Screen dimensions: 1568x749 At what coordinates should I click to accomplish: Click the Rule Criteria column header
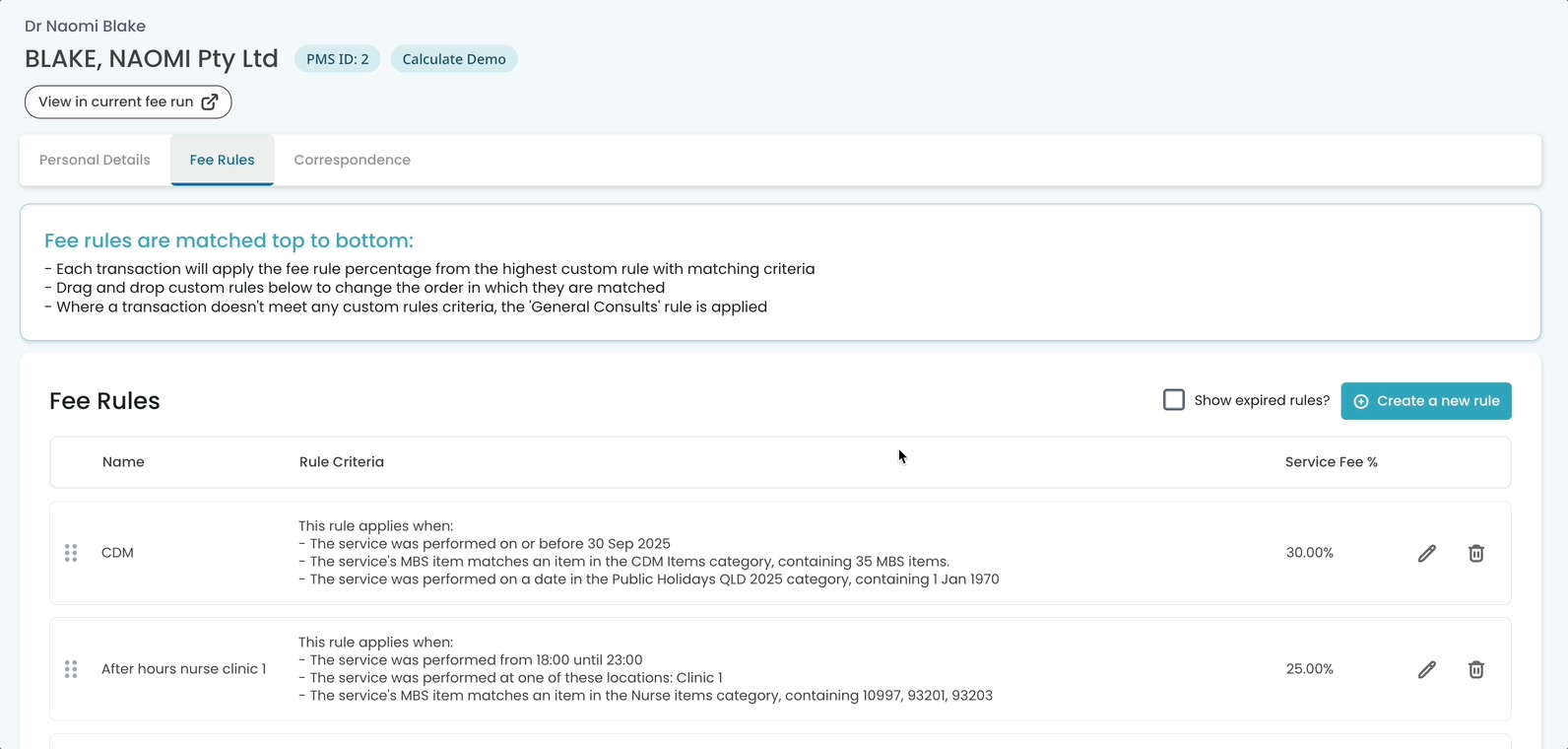(x=342, y=462)
